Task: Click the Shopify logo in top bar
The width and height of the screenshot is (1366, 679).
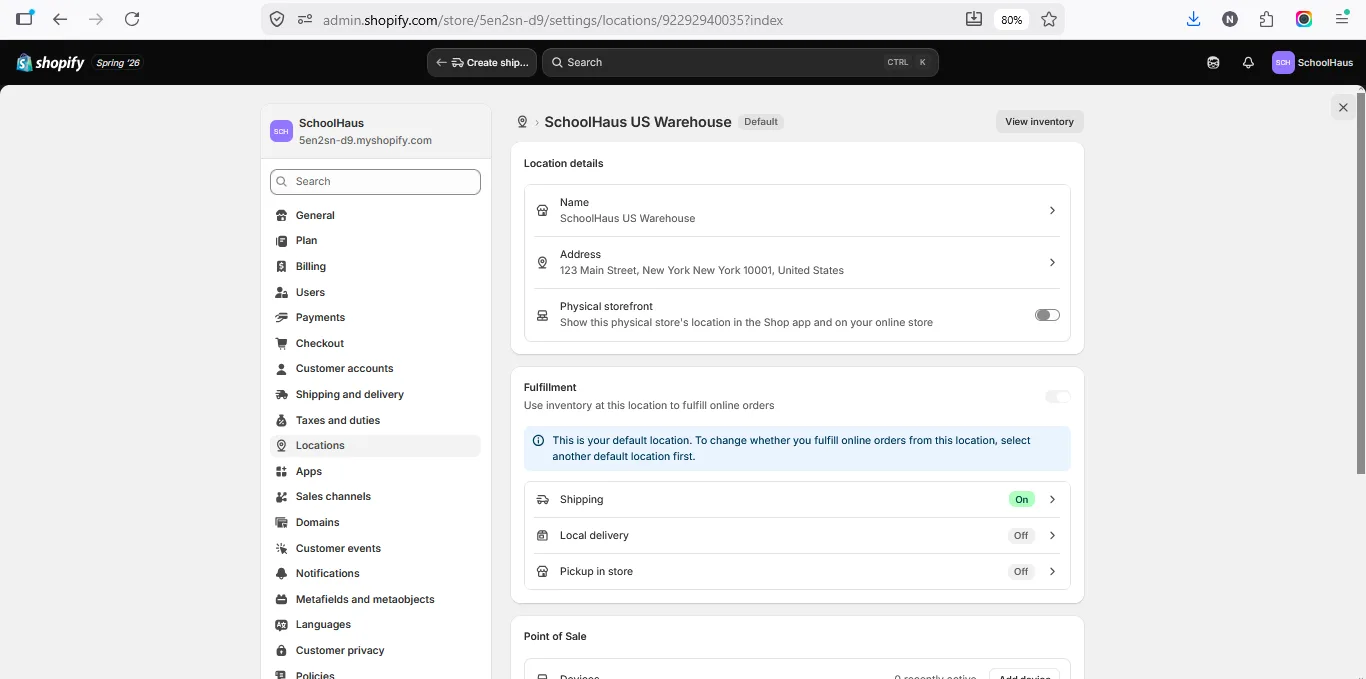Action: click(50, 62)
